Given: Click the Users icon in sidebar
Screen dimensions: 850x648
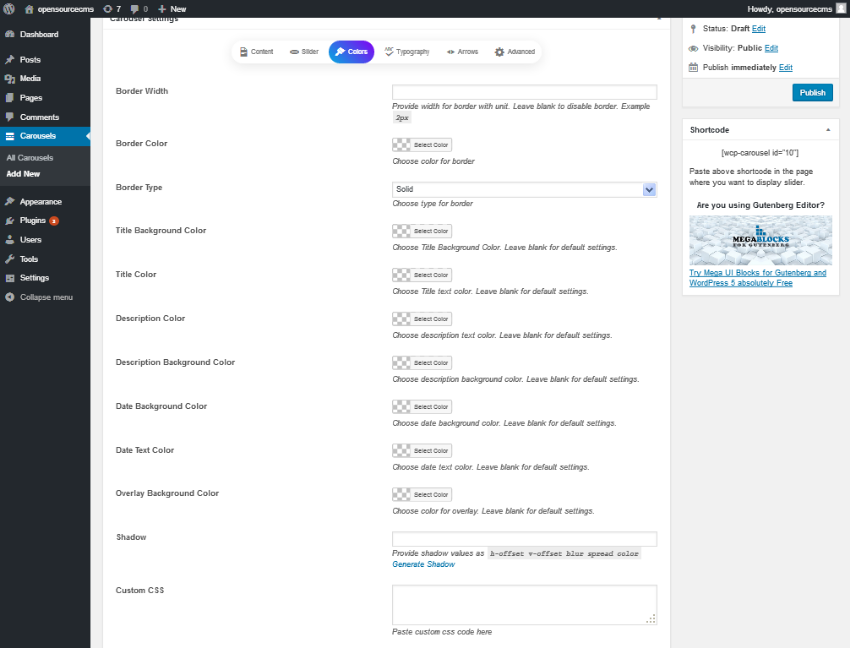Looking at the screenshot, I should click(x=10, y=240).
